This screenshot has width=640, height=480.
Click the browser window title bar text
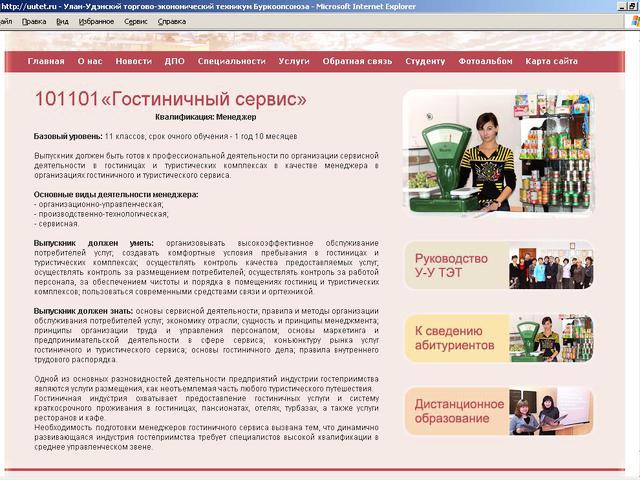pyautogui.click(x=208, y=6)
